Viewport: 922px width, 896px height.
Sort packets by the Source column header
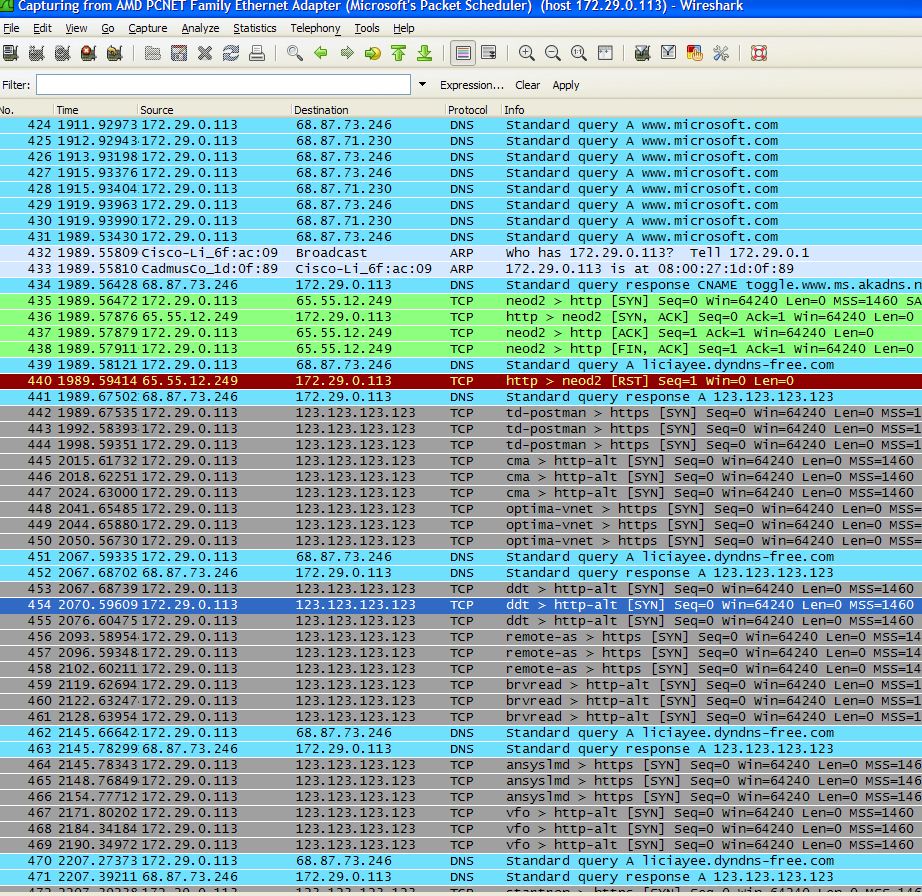214,110
